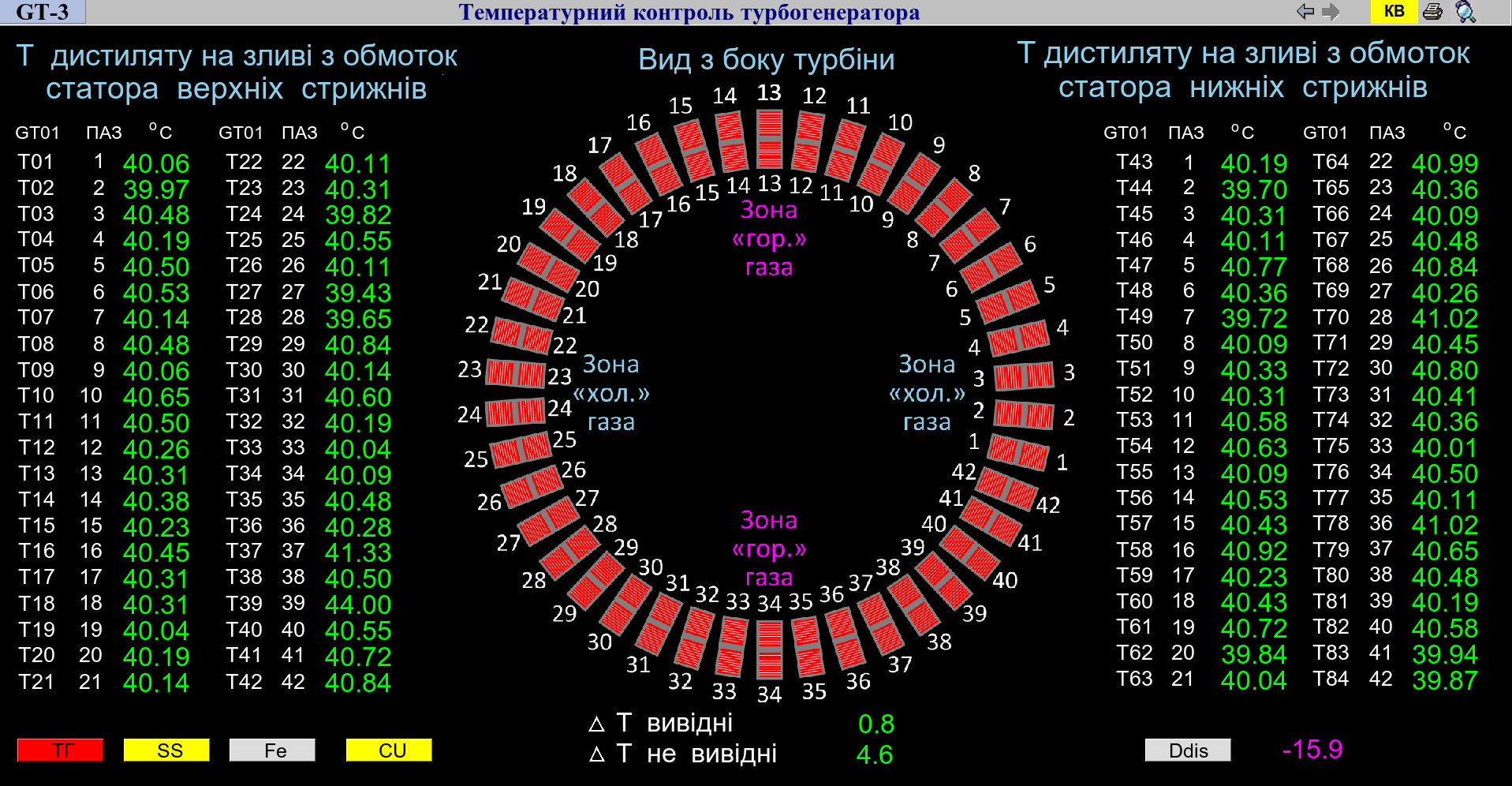Click the Ddis button
Viewport: 1512px width, 786px height.
pyautogui.click(x=1187, y=750)
